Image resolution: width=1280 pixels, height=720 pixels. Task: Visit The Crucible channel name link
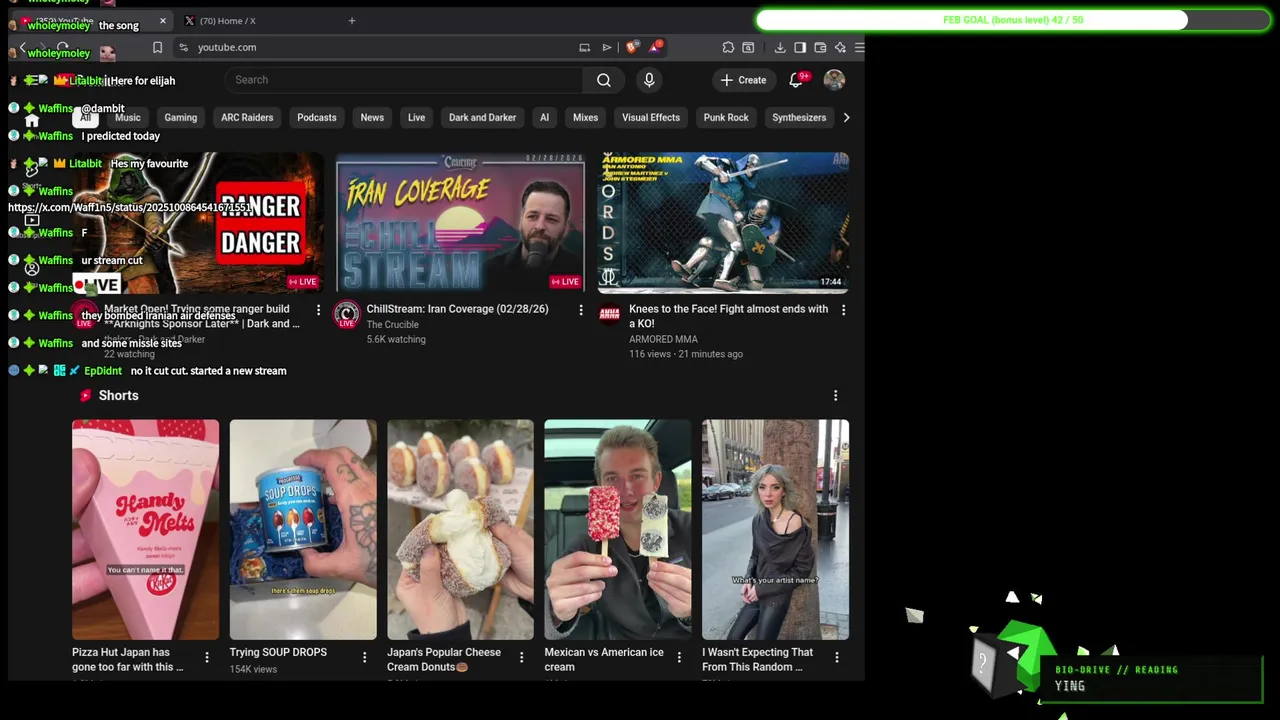(392, 325)
